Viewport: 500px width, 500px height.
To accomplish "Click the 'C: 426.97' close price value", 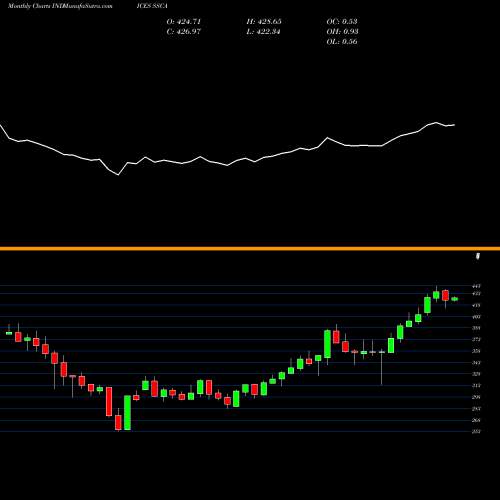I will tap(184, 32).
